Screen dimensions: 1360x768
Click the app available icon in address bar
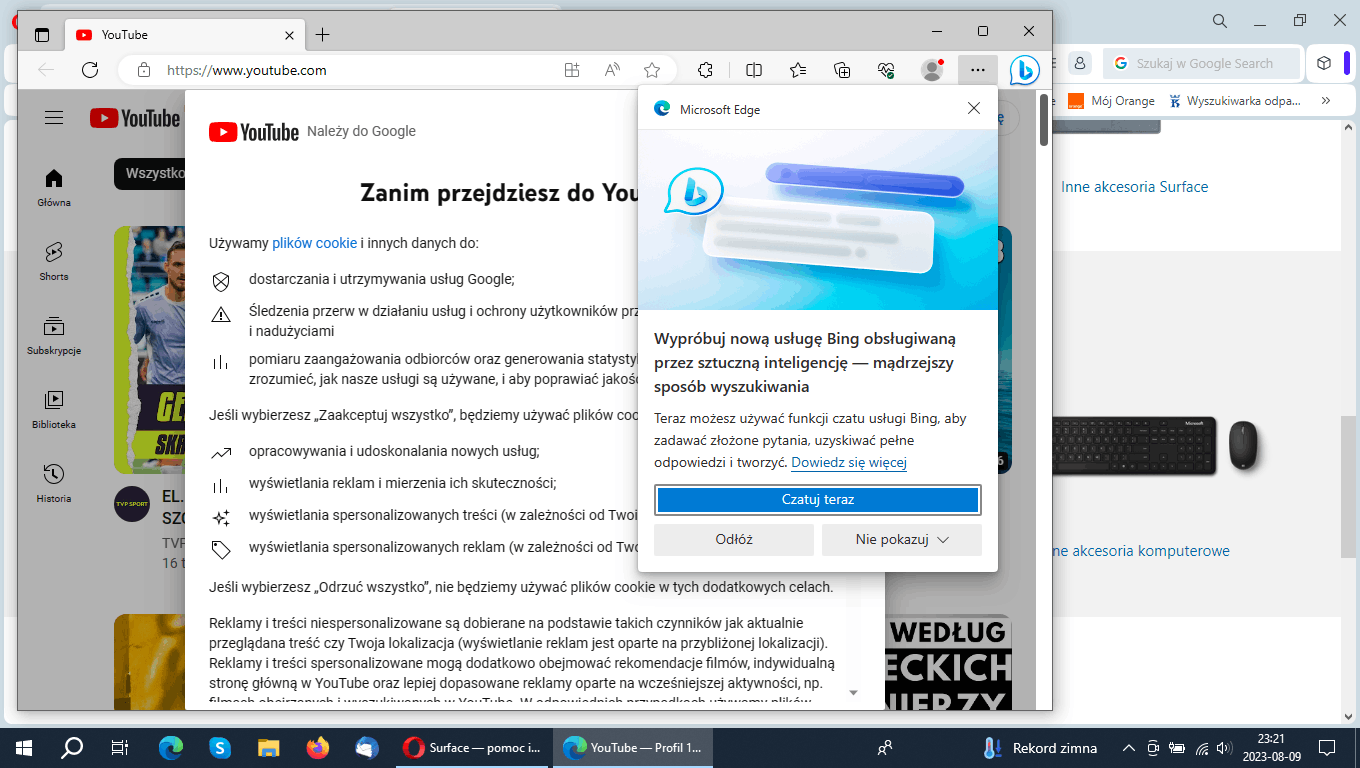[572, 70]
